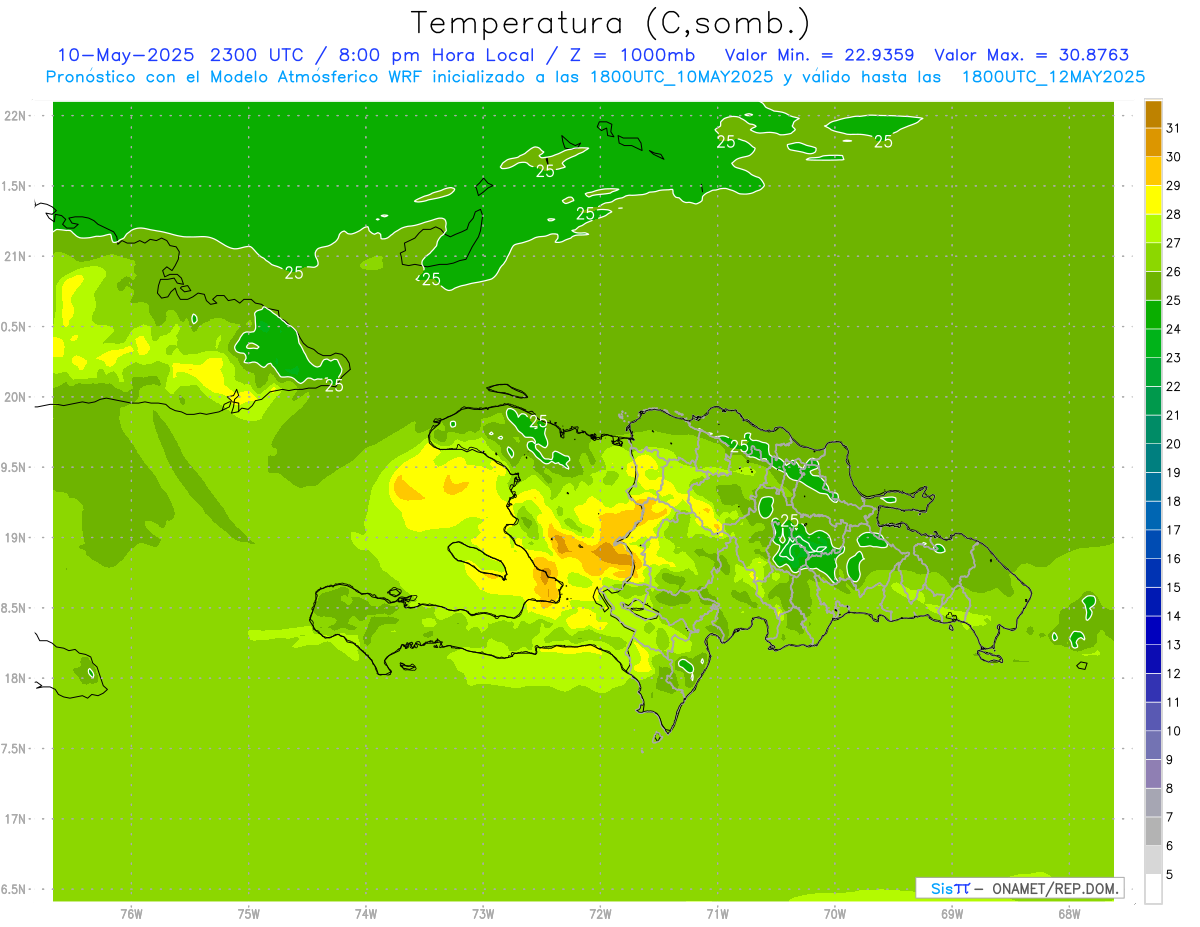Click the colorbar value '15'

(1173, 588)
